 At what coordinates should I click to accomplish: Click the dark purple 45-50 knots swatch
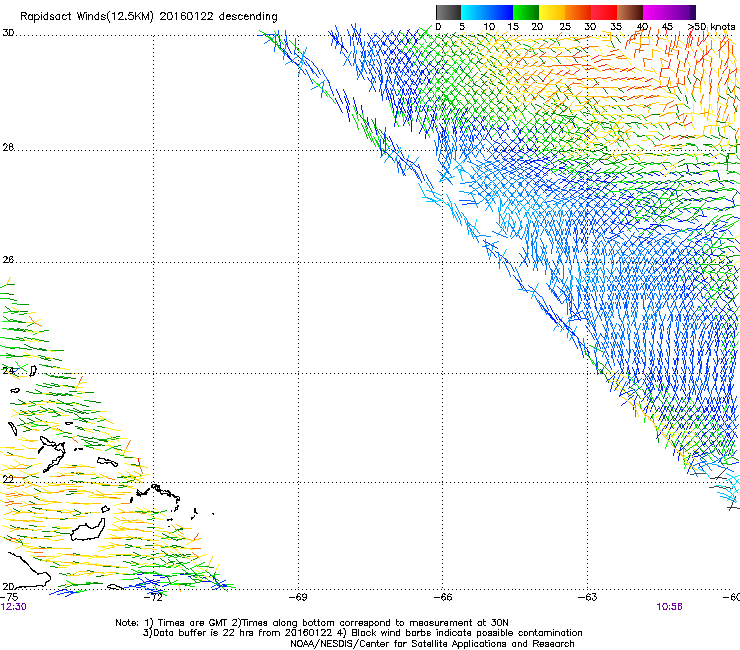(682, 12)
